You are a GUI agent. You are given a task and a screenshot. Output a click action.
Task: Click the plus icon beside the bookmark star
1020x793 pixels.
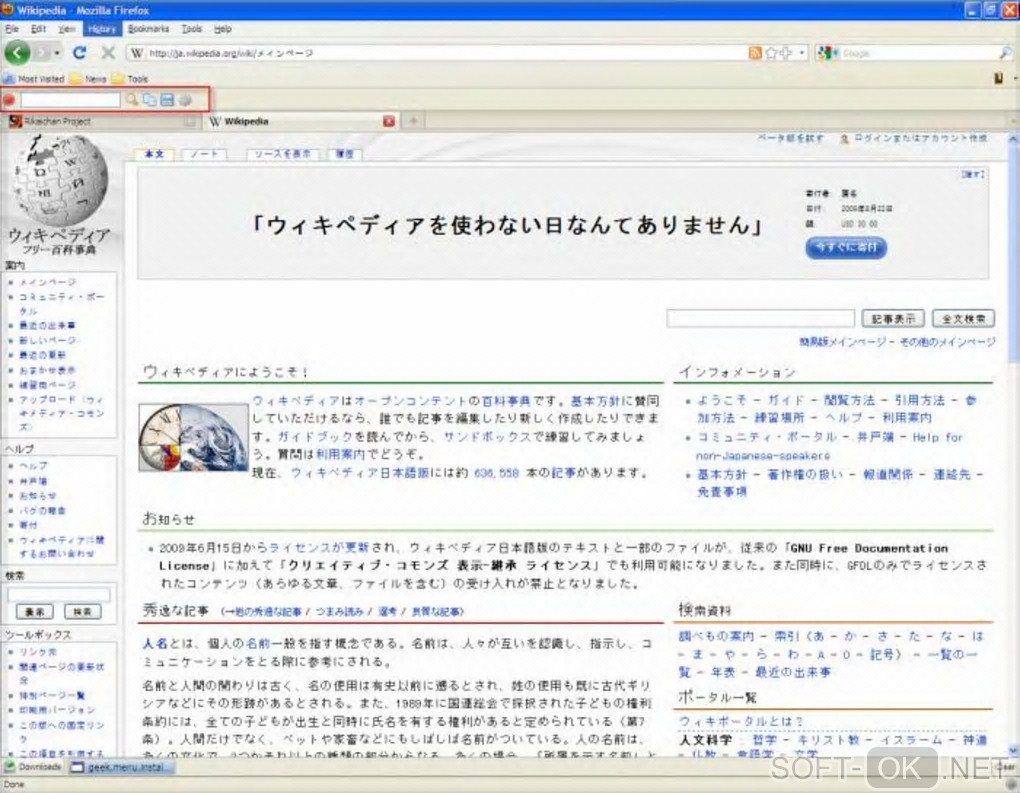tap(786, 53)
